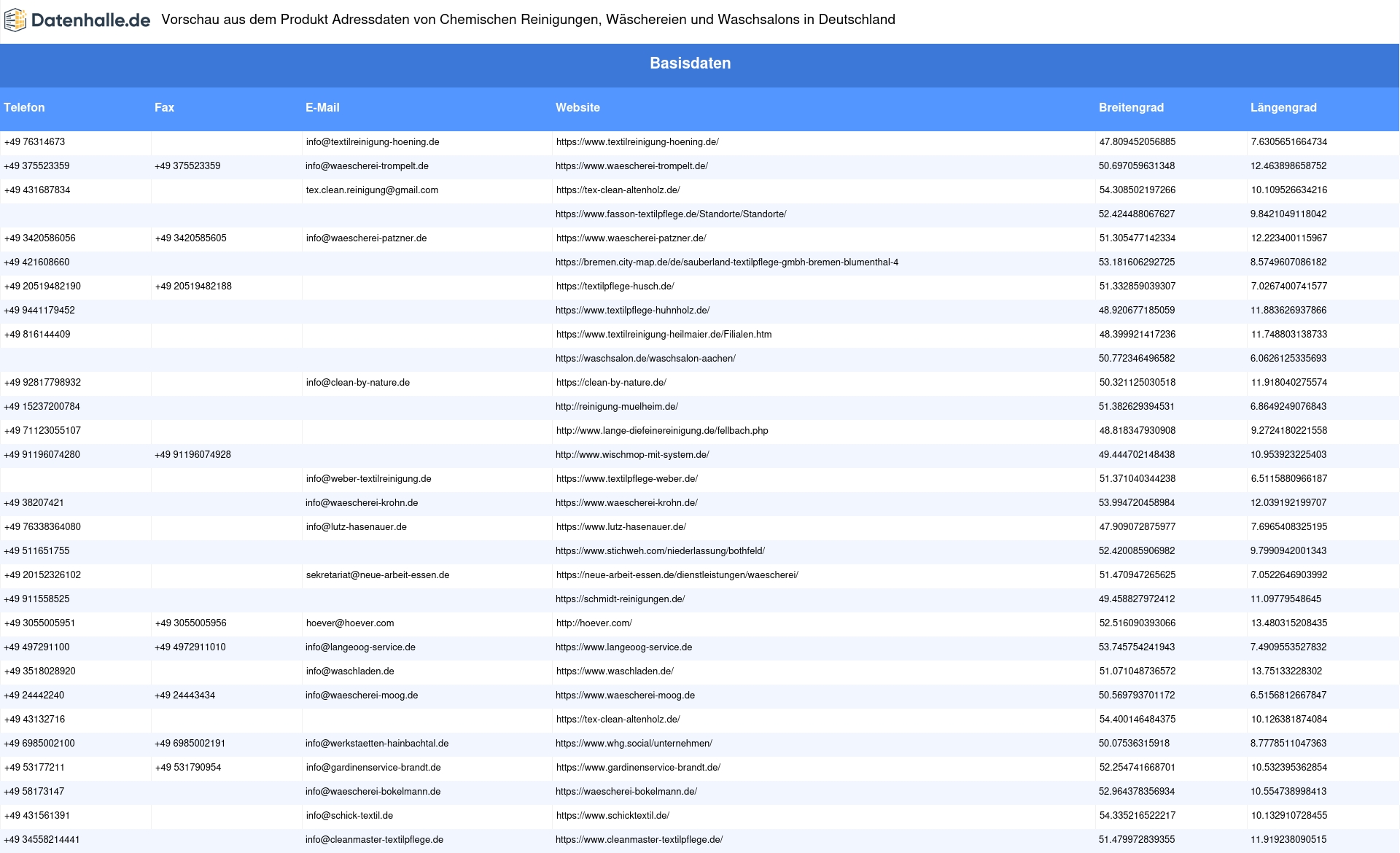This screenshot has width=1400, height=853.
Task: Click the Breitengrad column header
Action: point(1131,108)
